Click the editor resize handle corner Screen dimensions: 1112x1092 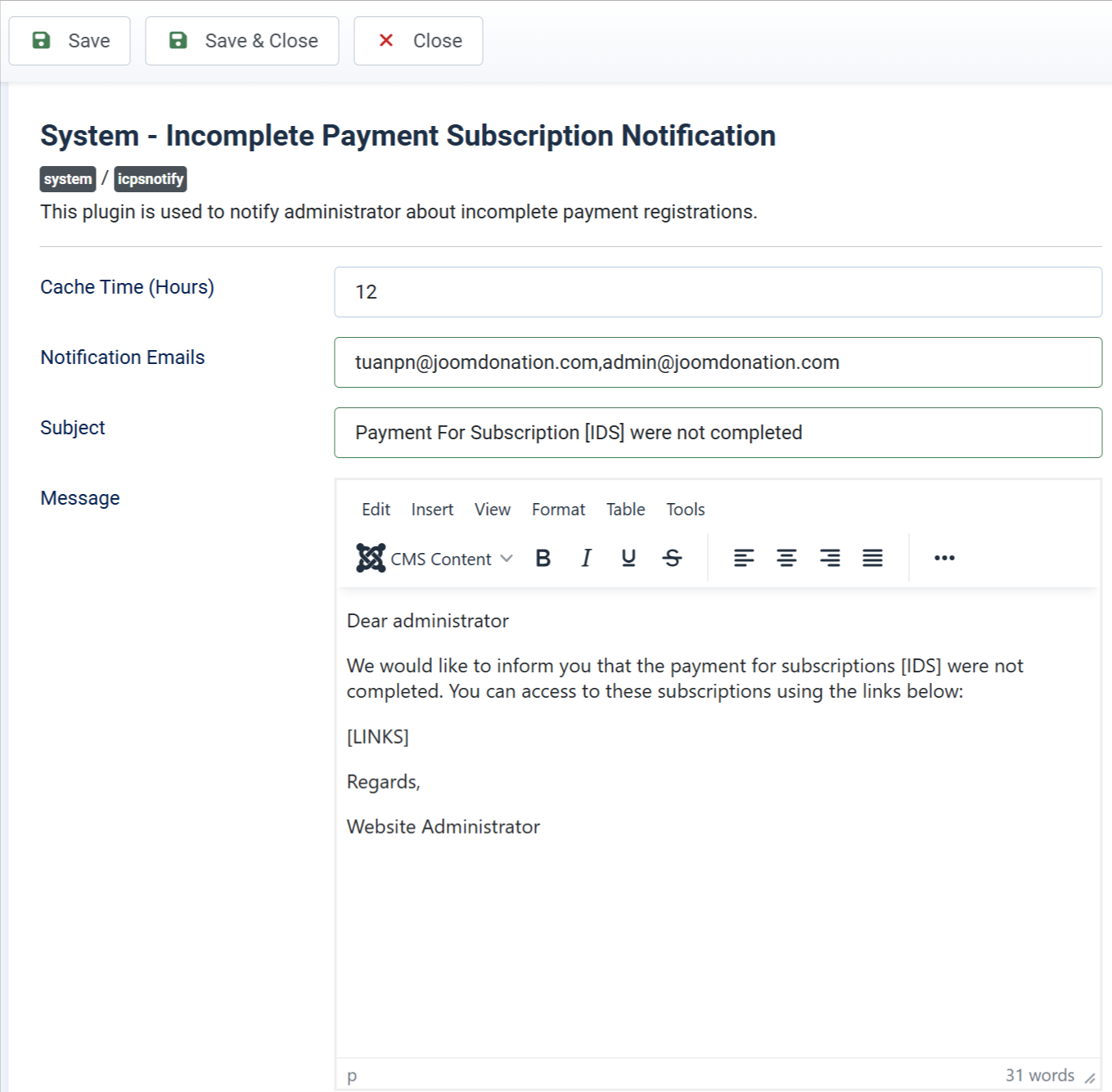tap(1090, 1078)
